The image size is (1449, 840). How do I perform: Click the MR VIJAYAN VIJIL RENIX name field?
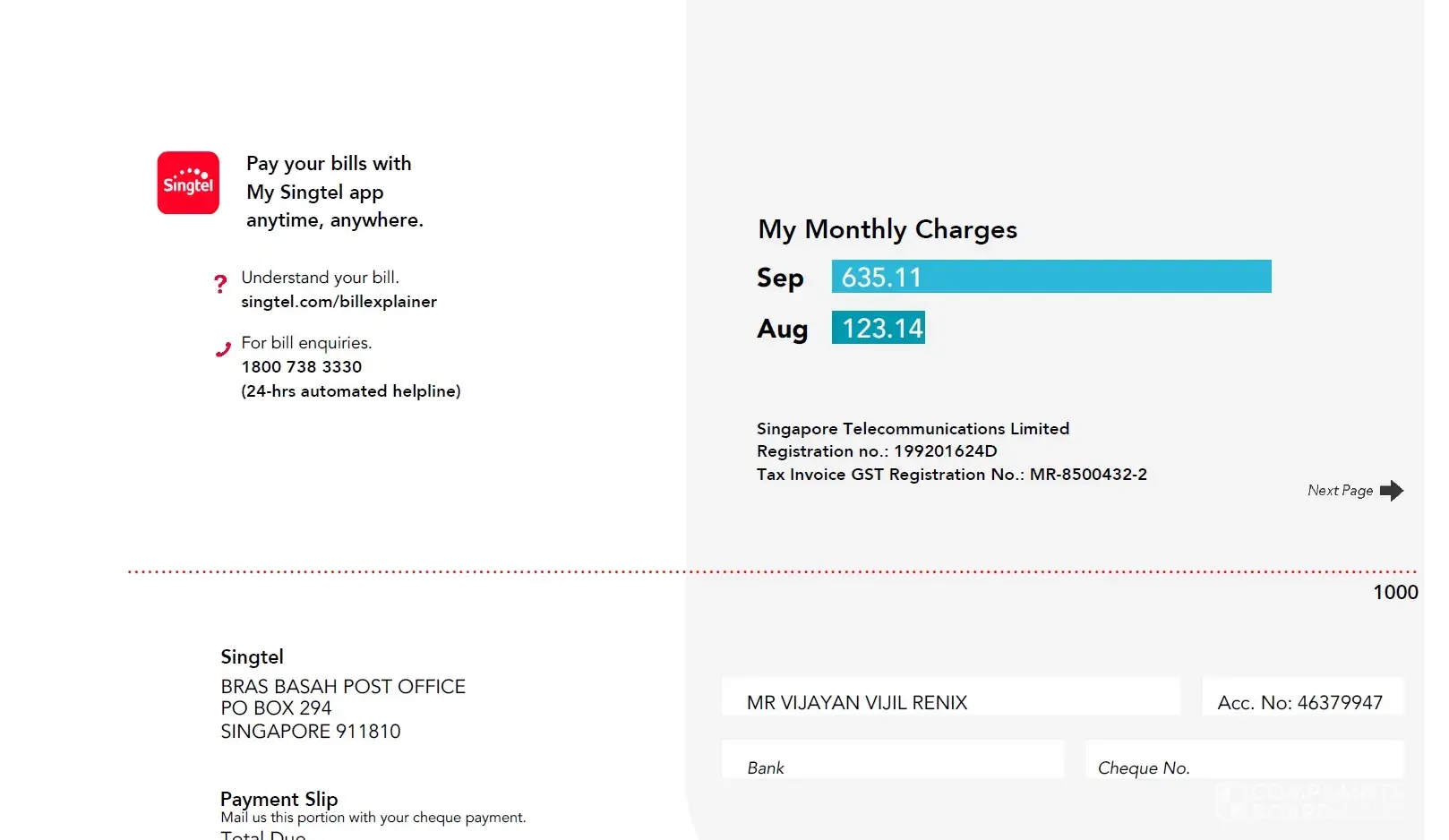pos(949,698)
